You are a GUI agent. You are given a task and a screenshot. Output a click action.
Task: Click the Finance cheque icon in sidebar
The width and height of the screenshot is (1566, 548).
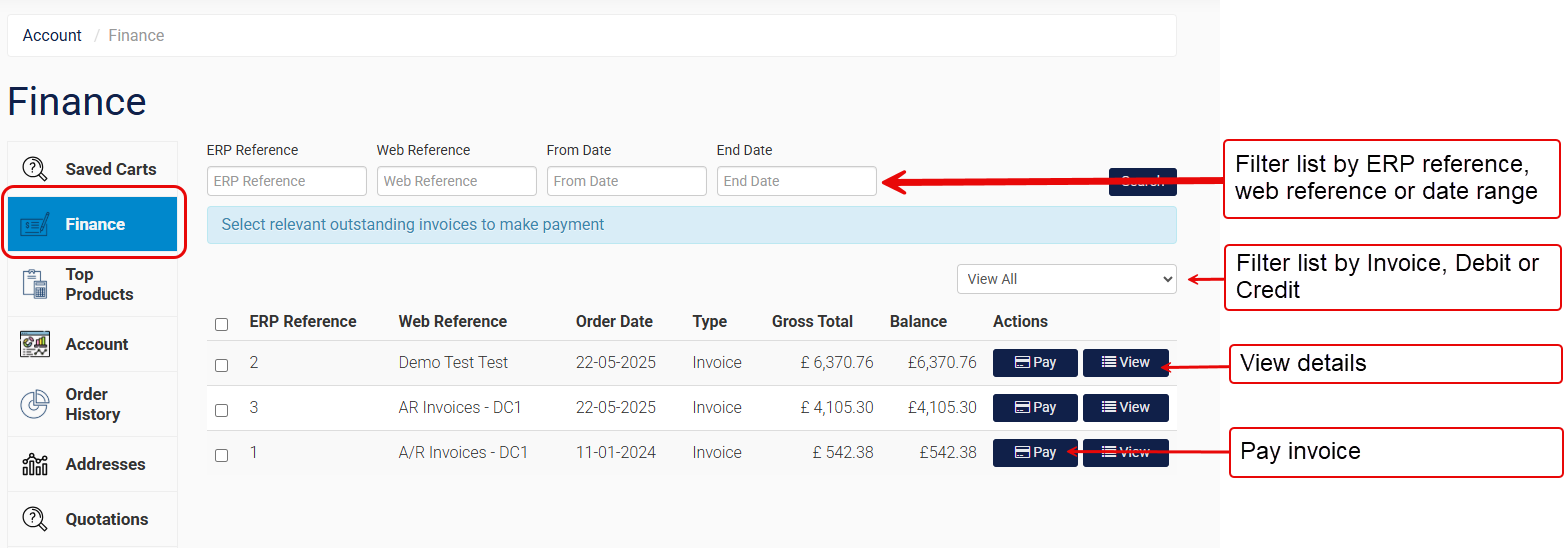35,225
